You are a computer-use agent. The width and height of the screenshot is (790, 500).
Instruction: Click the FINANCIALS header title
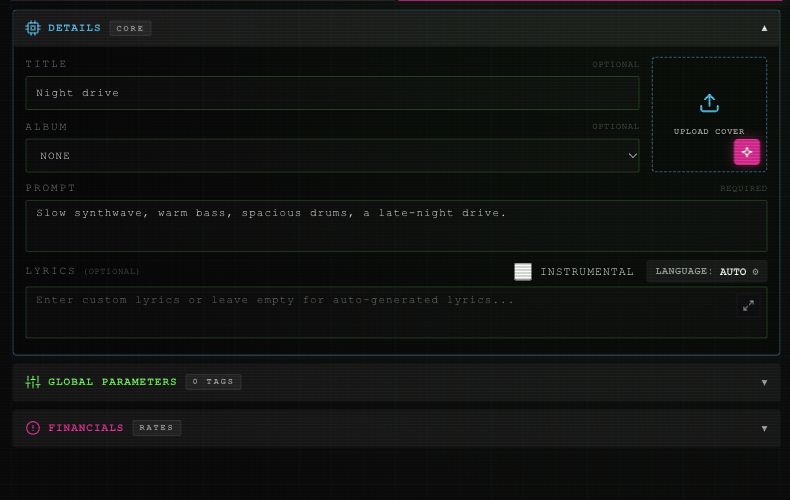click(86, 428)
